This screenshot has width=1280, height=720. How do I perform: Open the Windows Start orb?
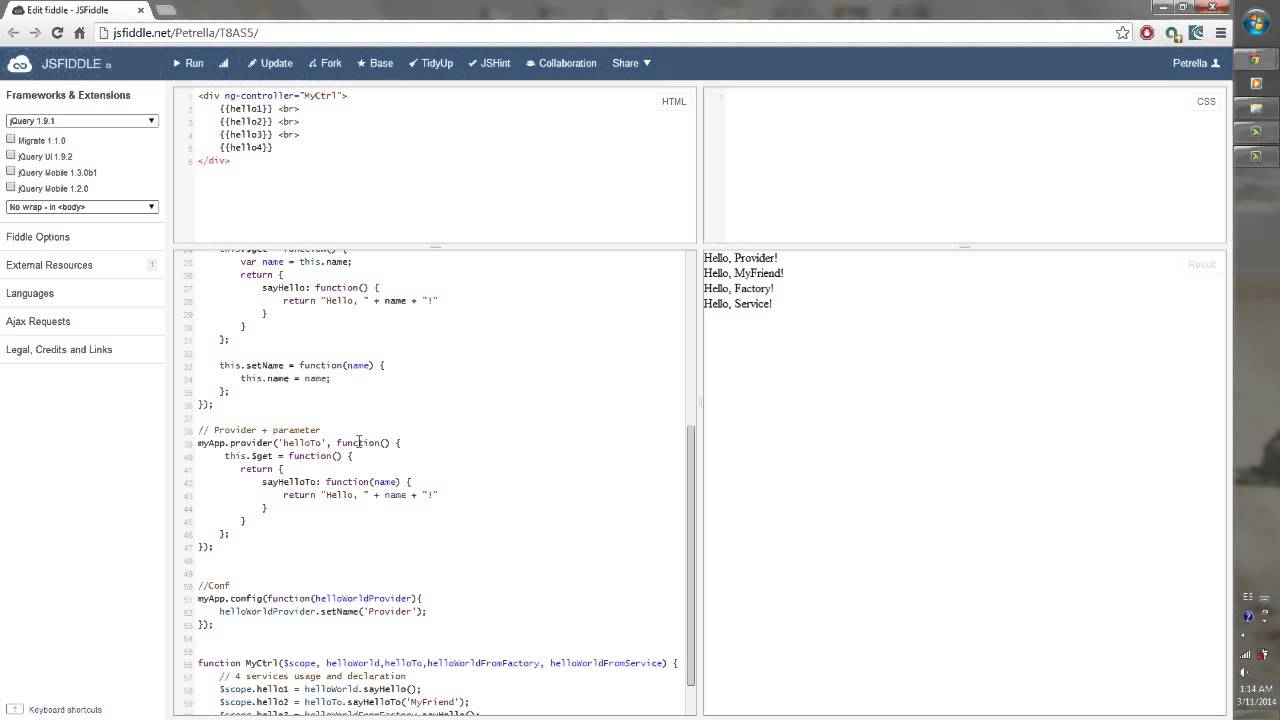pos(1256,20)
